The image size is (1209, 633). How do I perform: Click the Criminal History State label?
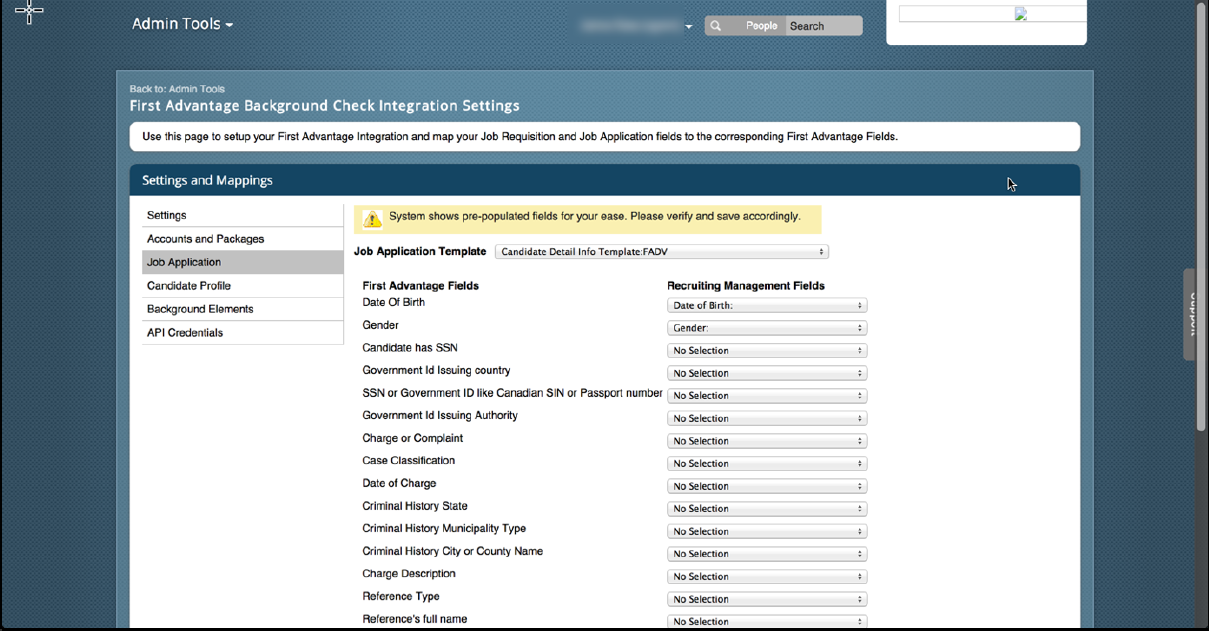pos(415,506)
